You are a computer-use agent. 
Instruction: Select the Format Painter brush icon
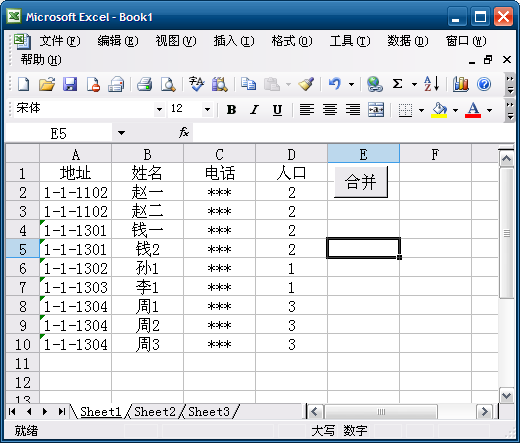(306, 84)
